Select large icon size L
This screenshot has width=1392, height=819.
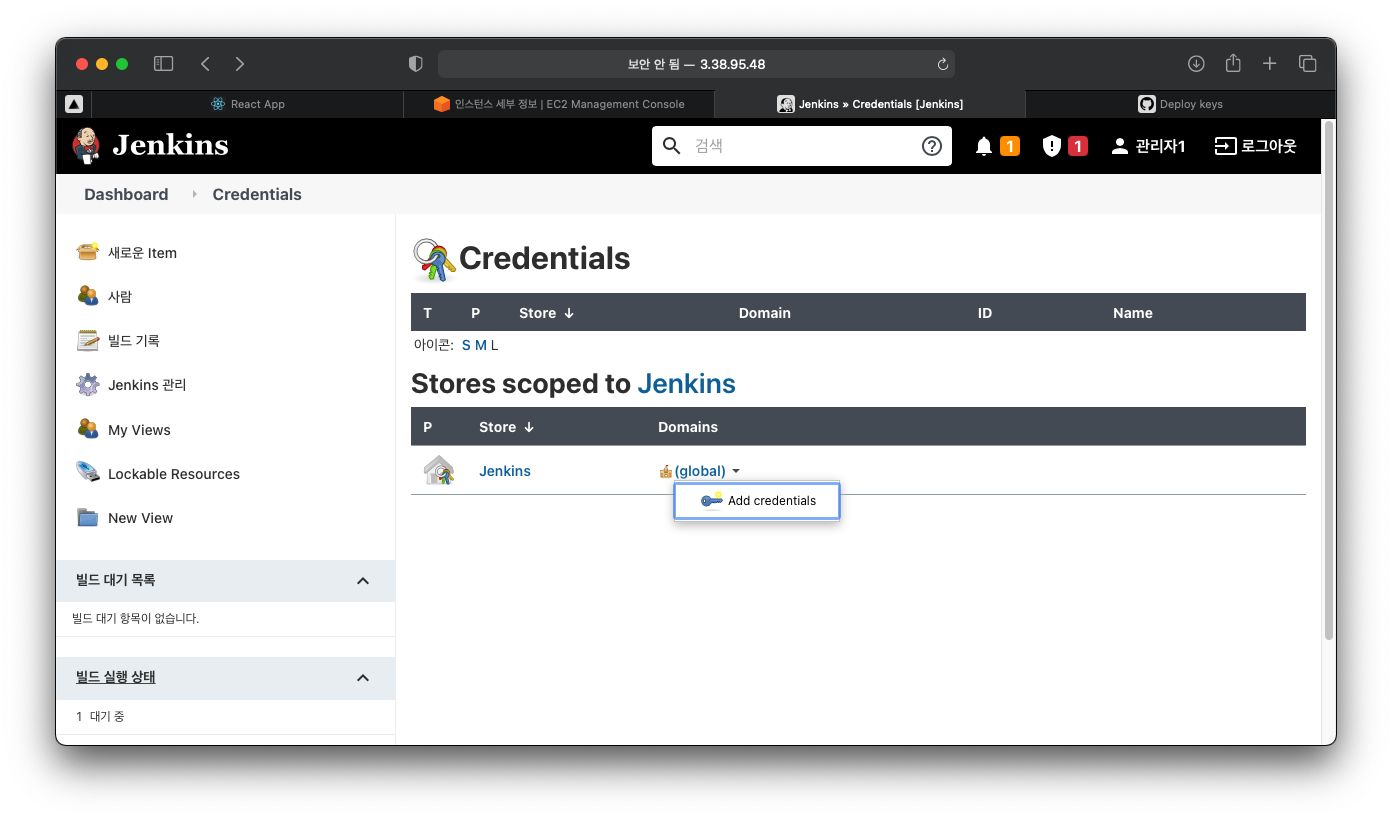pos(494,345)
